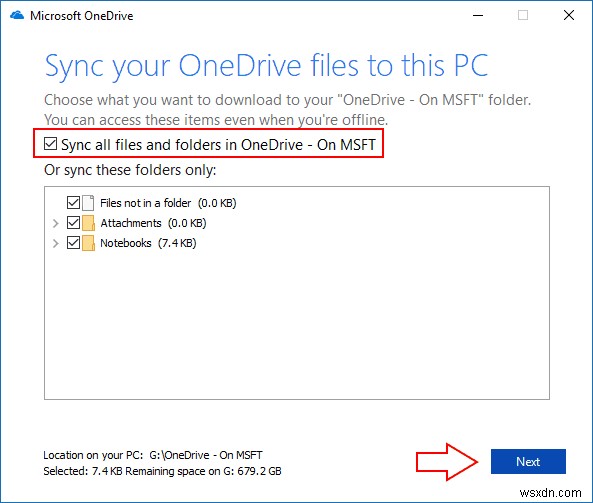Toggle the Attachments folder checkbox
Screen dimensions: 593x503
tap(73, 223)
